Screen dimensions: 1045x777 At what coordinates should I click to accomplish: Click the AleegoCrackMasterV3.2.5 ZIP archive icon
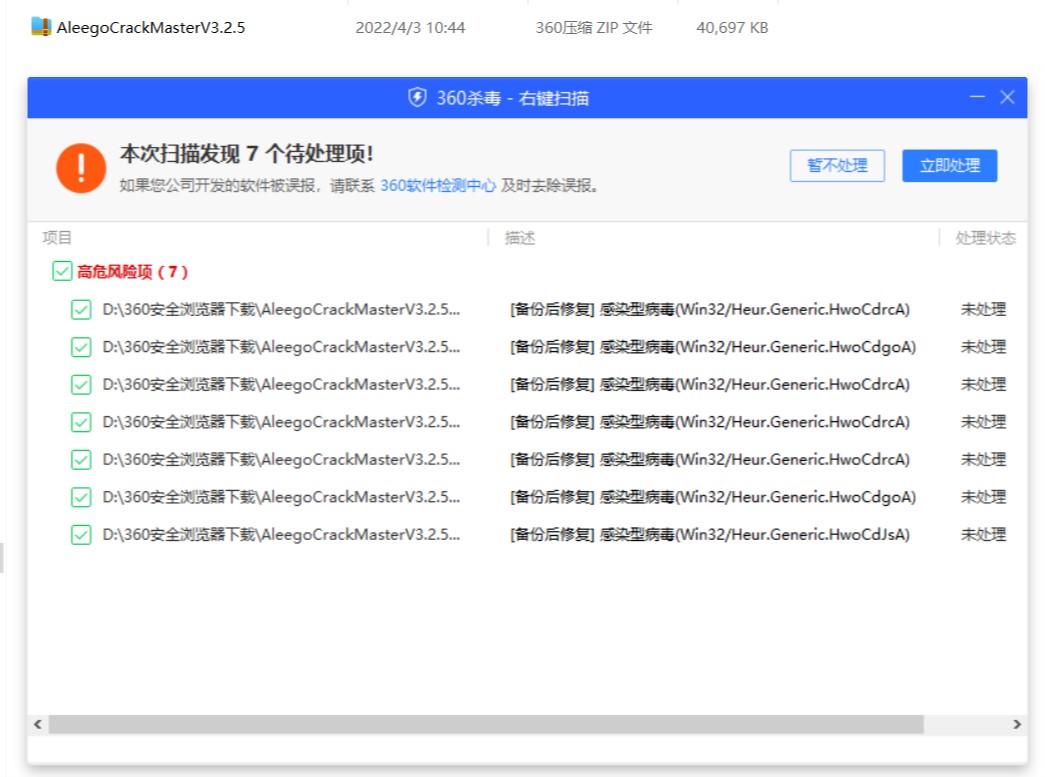(41, 27)
